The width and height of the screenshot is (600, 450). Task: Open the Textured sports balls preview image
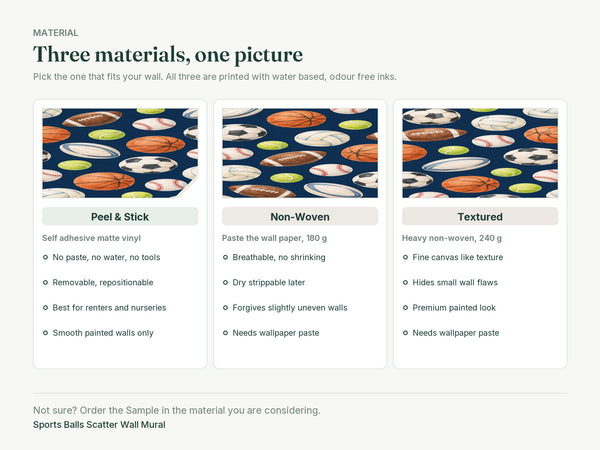click(x=480, y=153)
